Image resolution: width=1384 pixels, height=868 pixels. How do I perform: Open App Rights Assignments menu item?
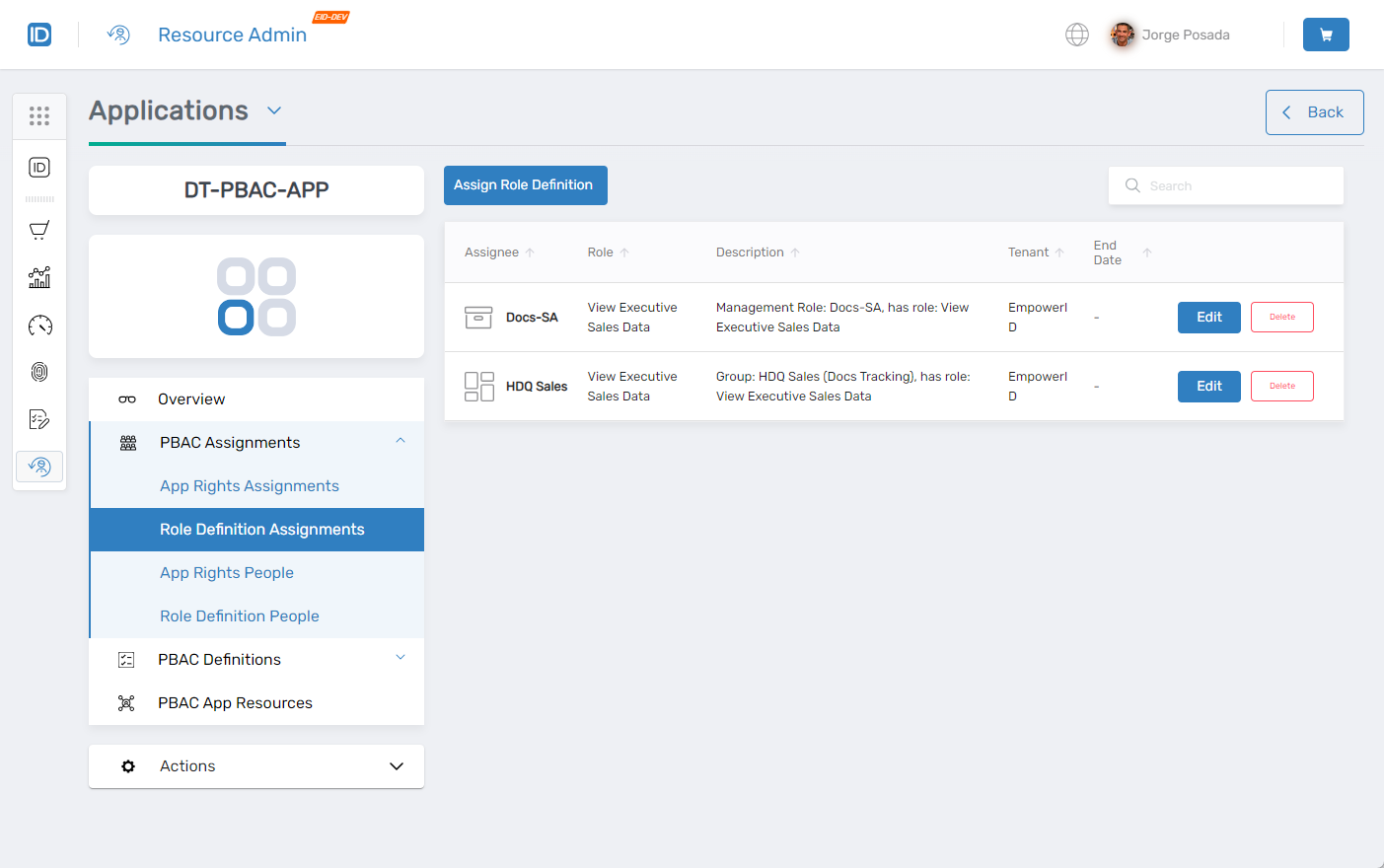click(250, 486)
